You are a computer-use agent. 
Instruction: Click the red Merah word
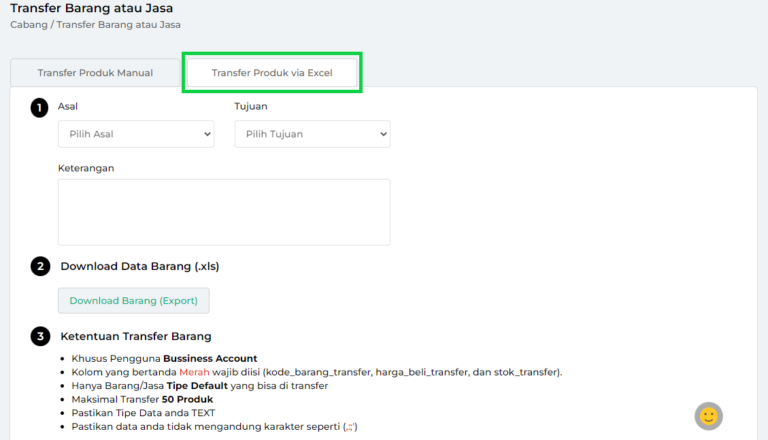195,372
